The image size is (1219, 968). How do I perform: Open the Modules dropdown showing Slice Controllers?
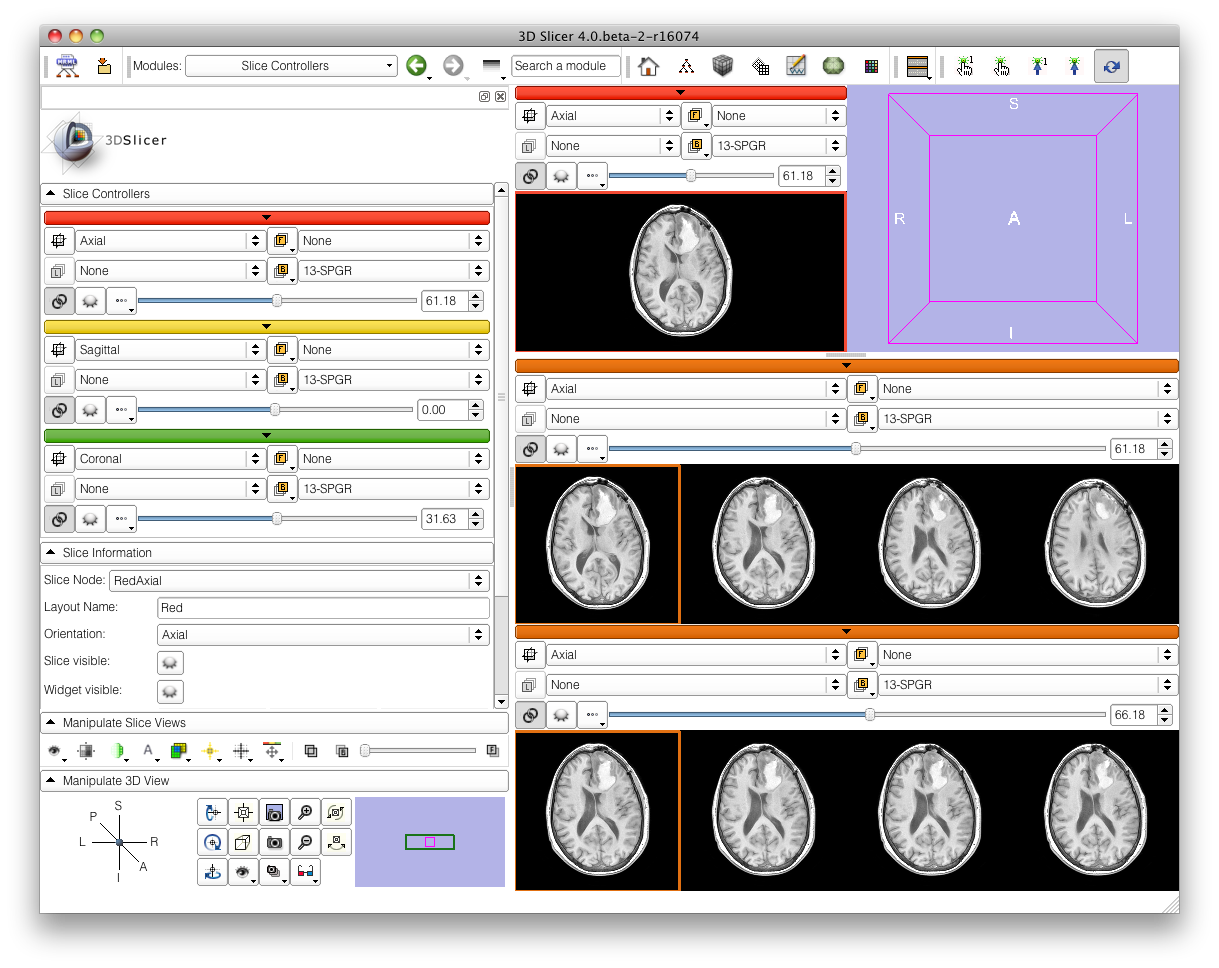tap(291, 66)
